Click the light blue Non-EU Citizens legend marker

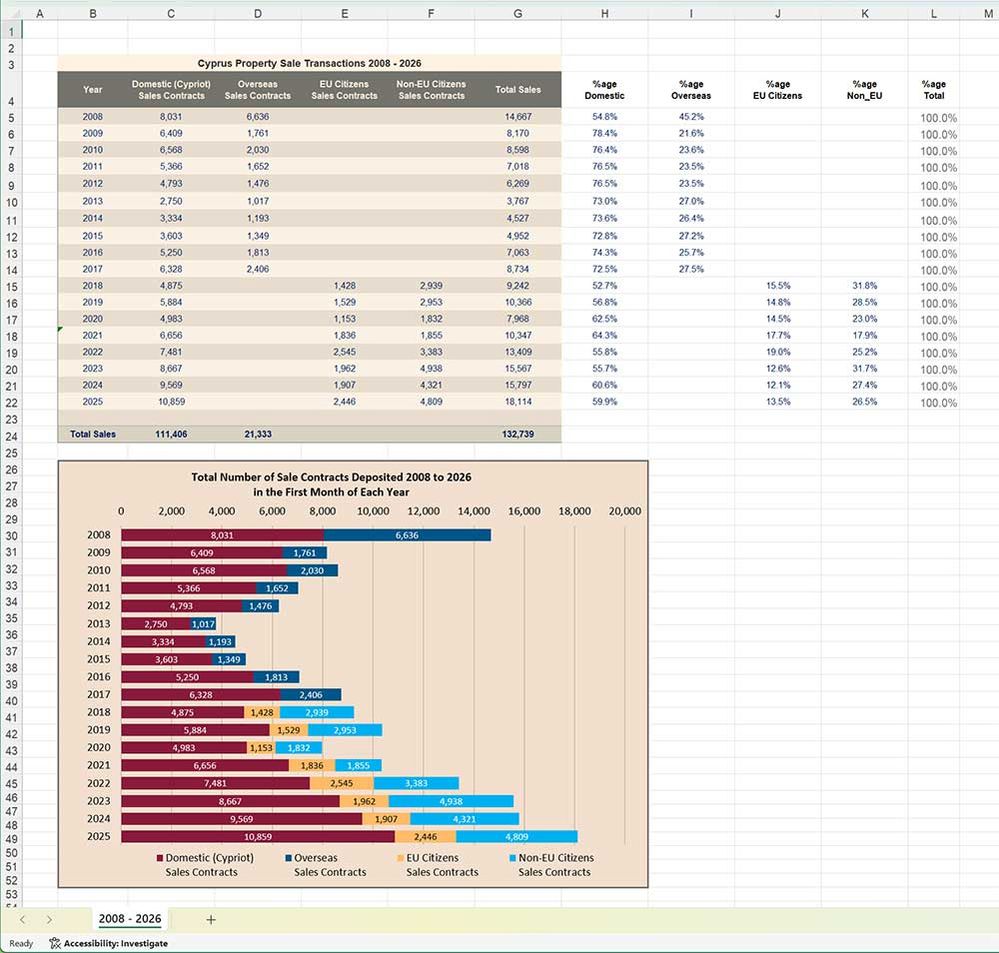(x=512, y=858)
